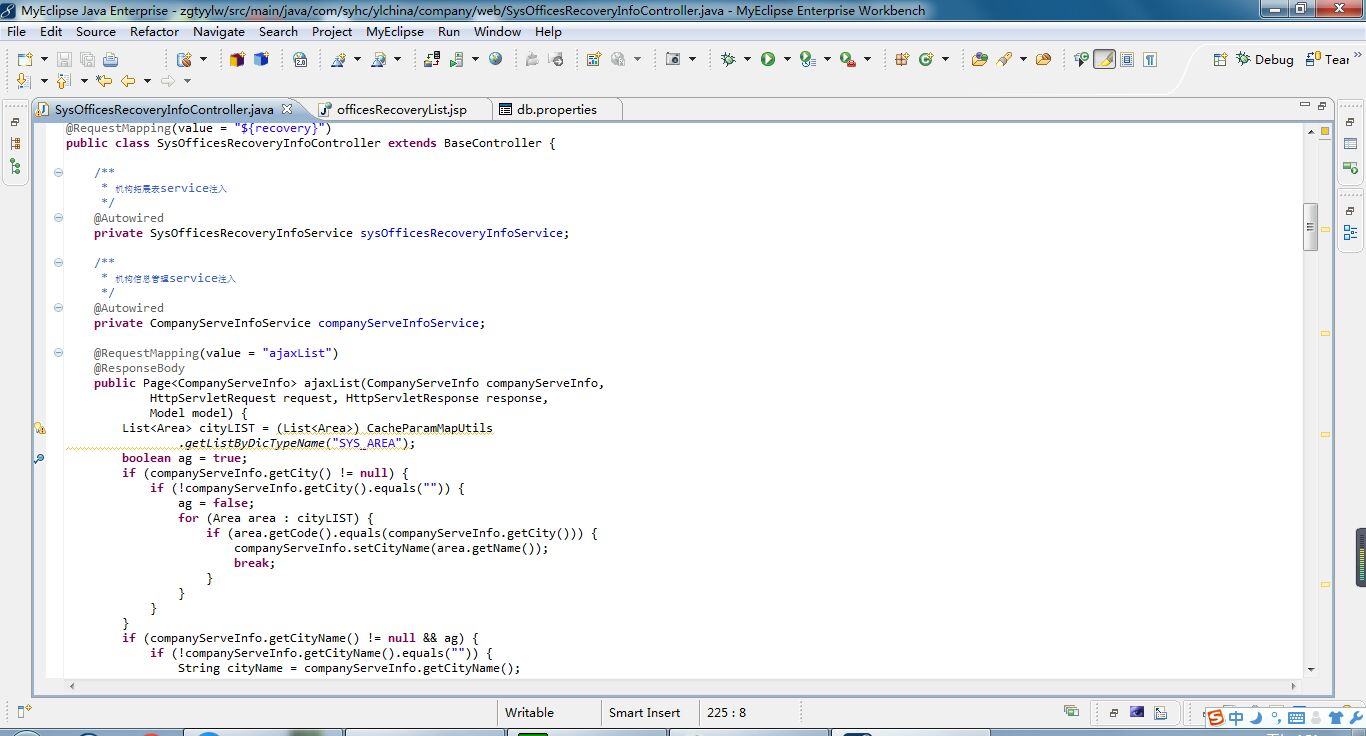Open the Refactor menu
The image size is (1366, 736).
154,31
